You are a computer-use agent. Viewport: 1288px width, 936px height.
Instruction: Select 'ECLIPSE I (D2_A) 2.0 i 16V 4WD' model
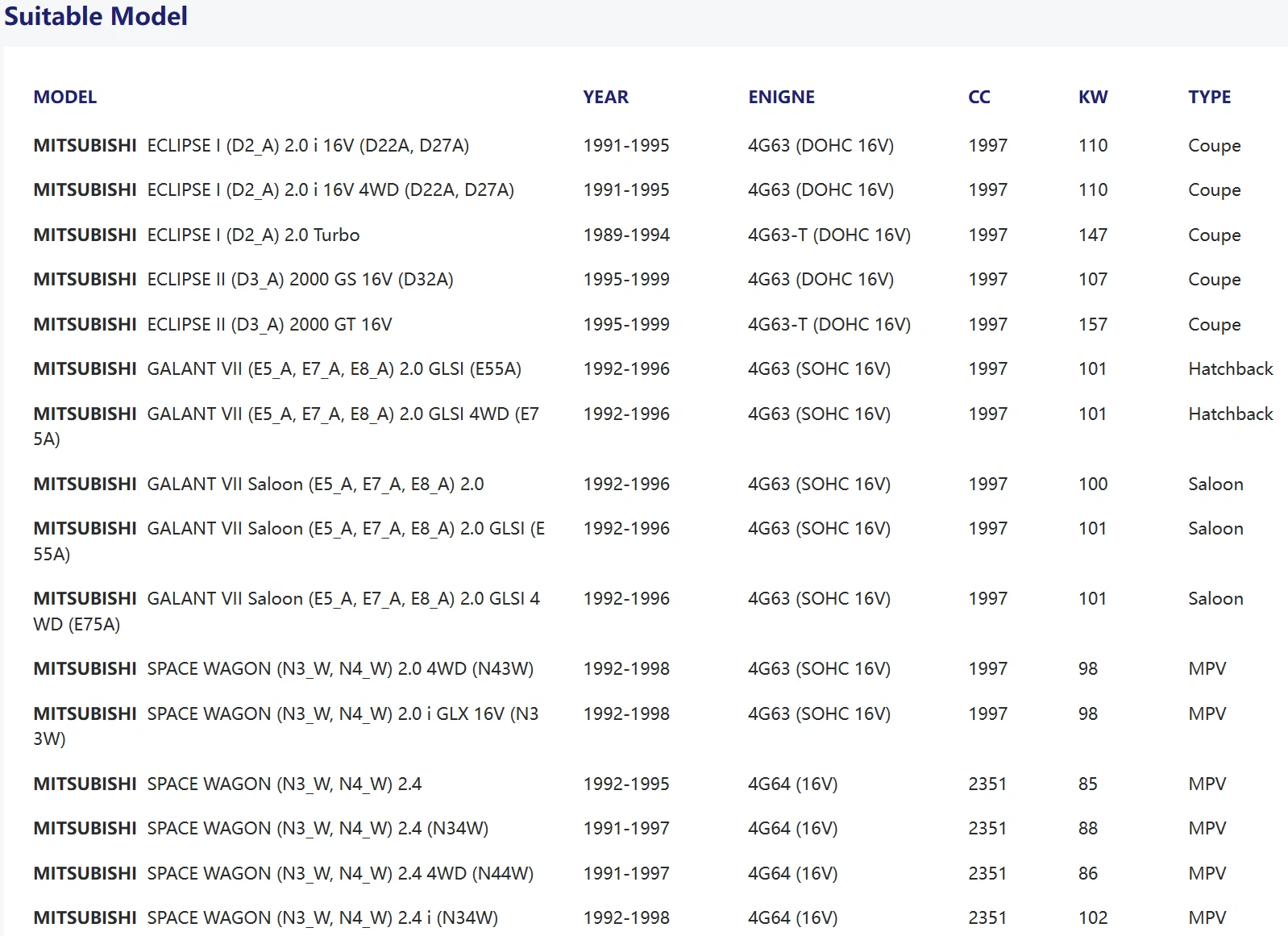274,189
